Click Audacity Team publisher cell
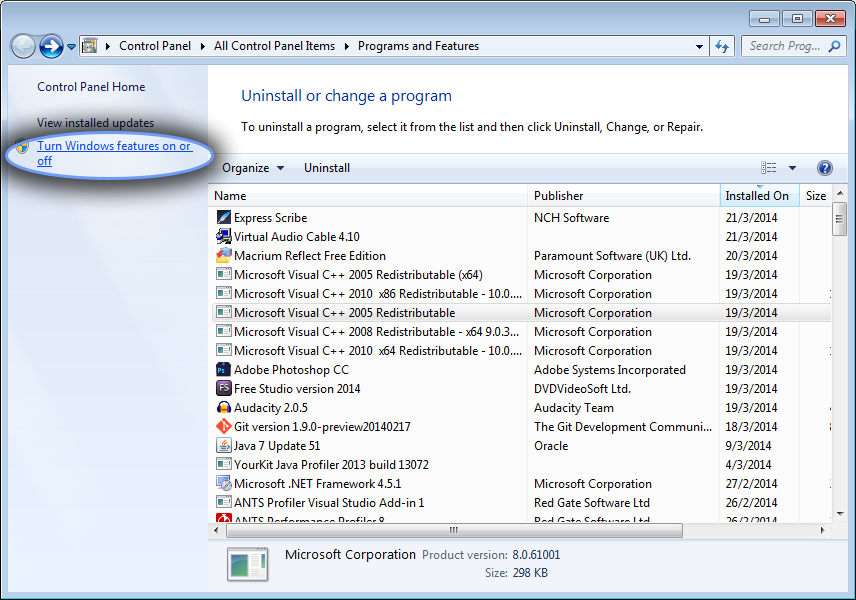 click(x=573, y=408)
